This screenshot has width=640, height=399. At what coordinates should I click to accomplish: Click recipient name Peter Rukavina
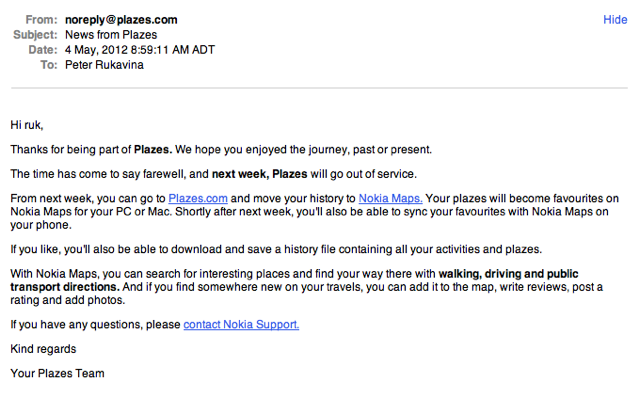pyautogui.click(x=104, y=65)
